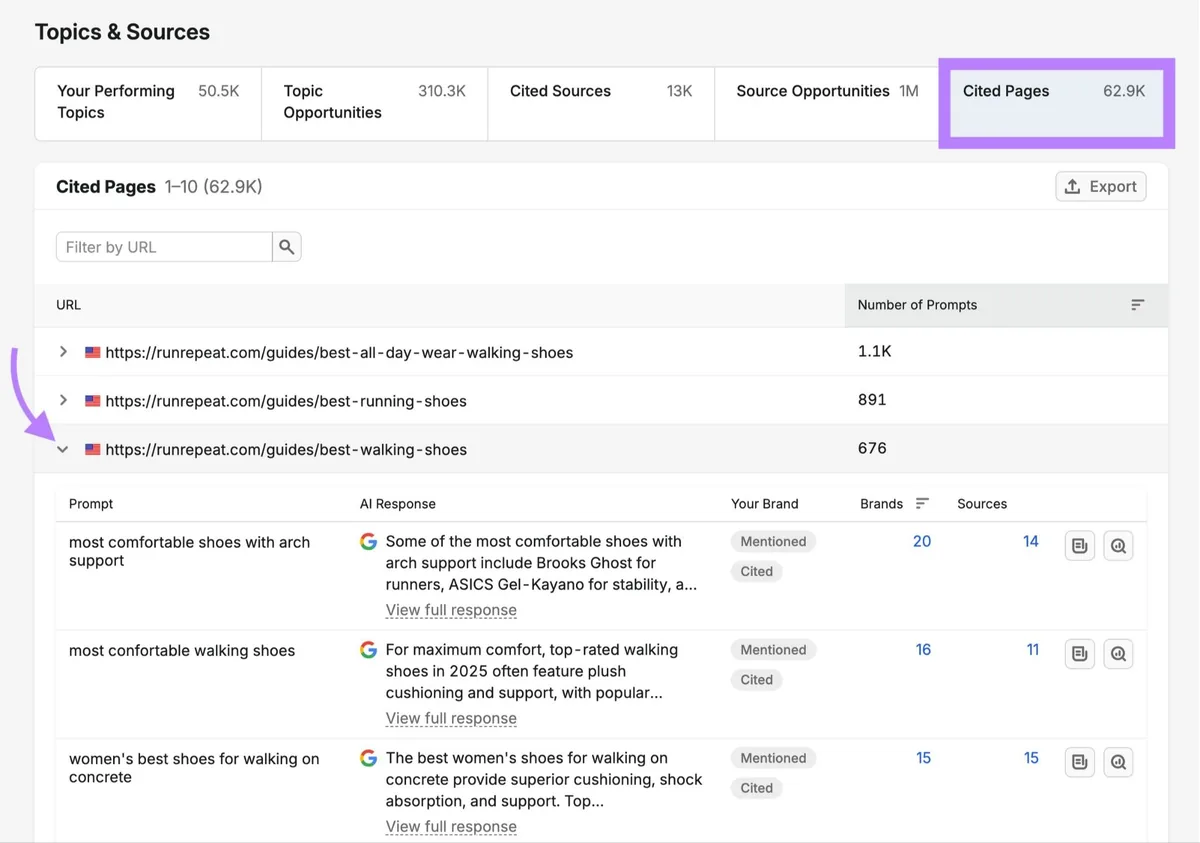
Task: Open response document icon for confortable walking shoes row
Action: 1080,654
